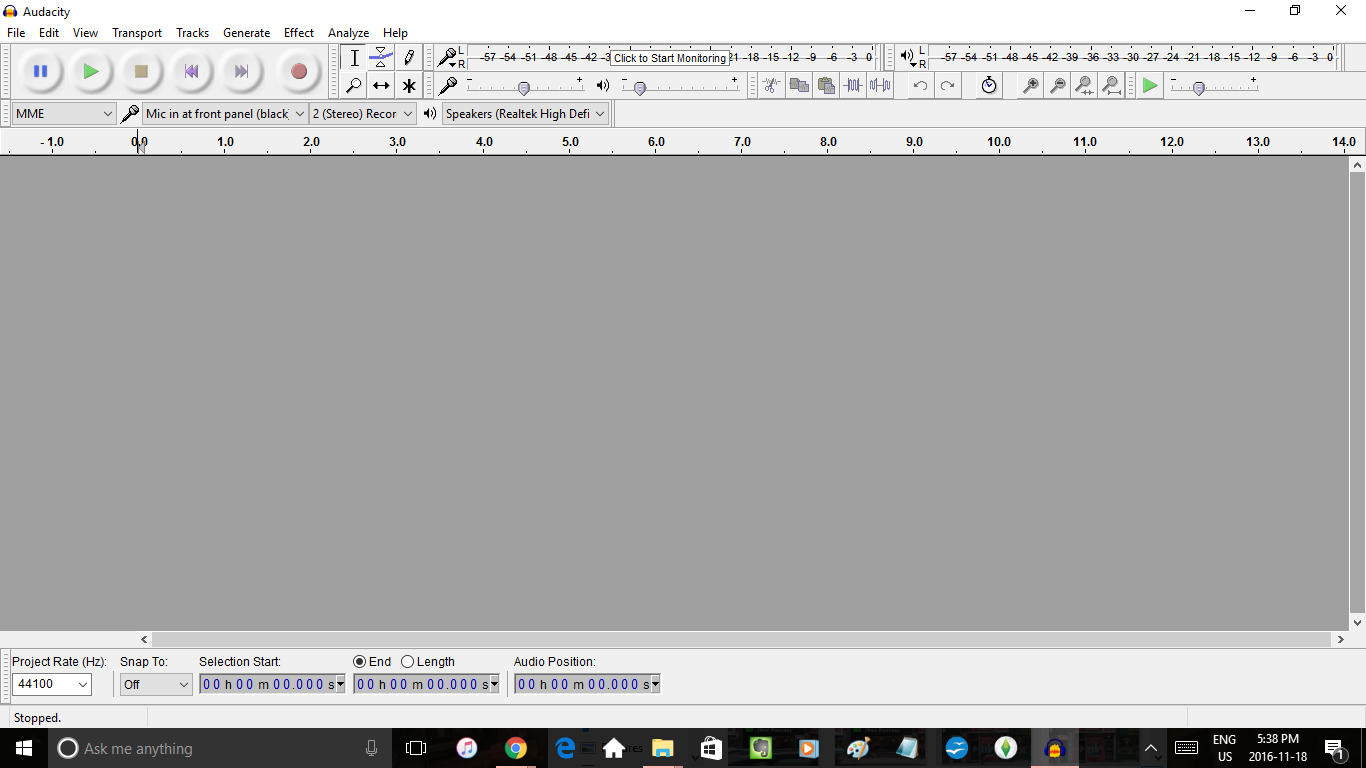
Task: Click the green Play-at-Speed button
Action: [1150, 86]
